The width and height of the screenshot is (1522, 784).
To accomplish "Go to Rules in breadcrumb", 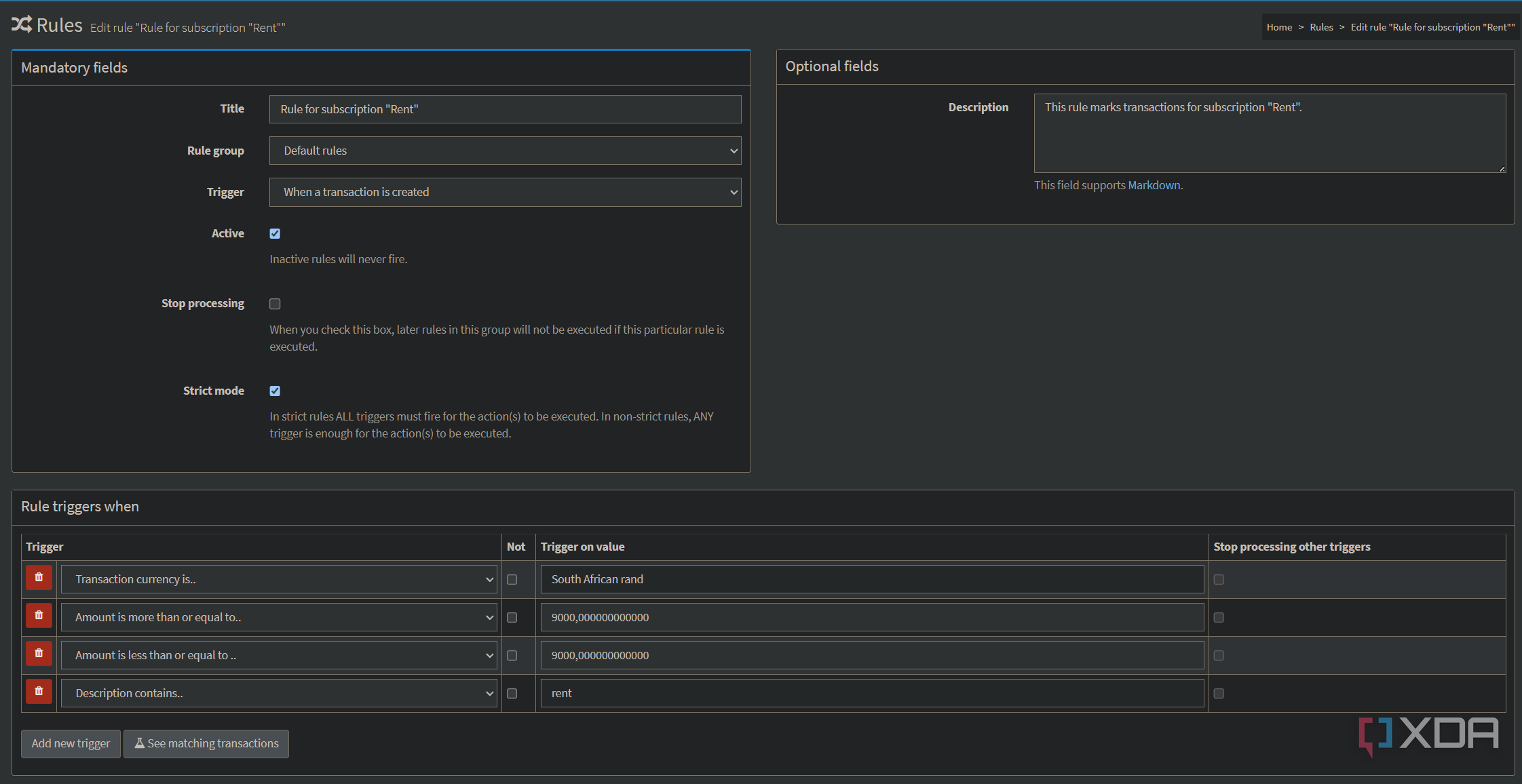I will tap(1321, 27).
